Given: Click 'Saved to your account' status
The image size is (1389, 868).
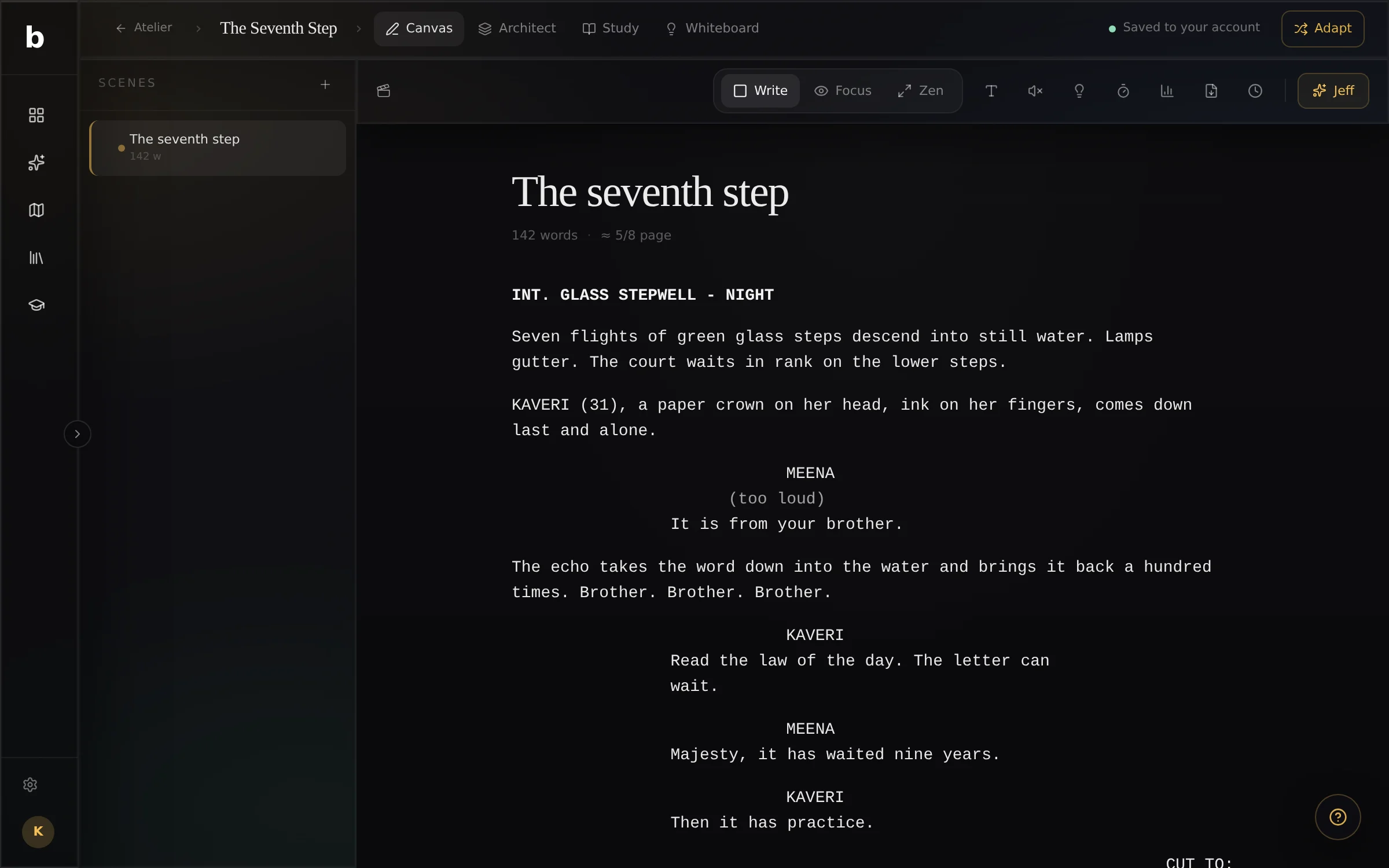Looking at the screenshot, I should coord(1191,28).
